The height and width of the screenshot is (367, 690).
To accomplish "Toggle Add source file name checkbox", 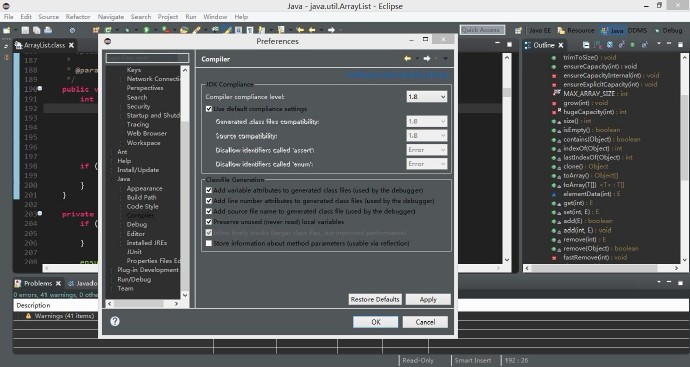I will (x=209, y=211).
